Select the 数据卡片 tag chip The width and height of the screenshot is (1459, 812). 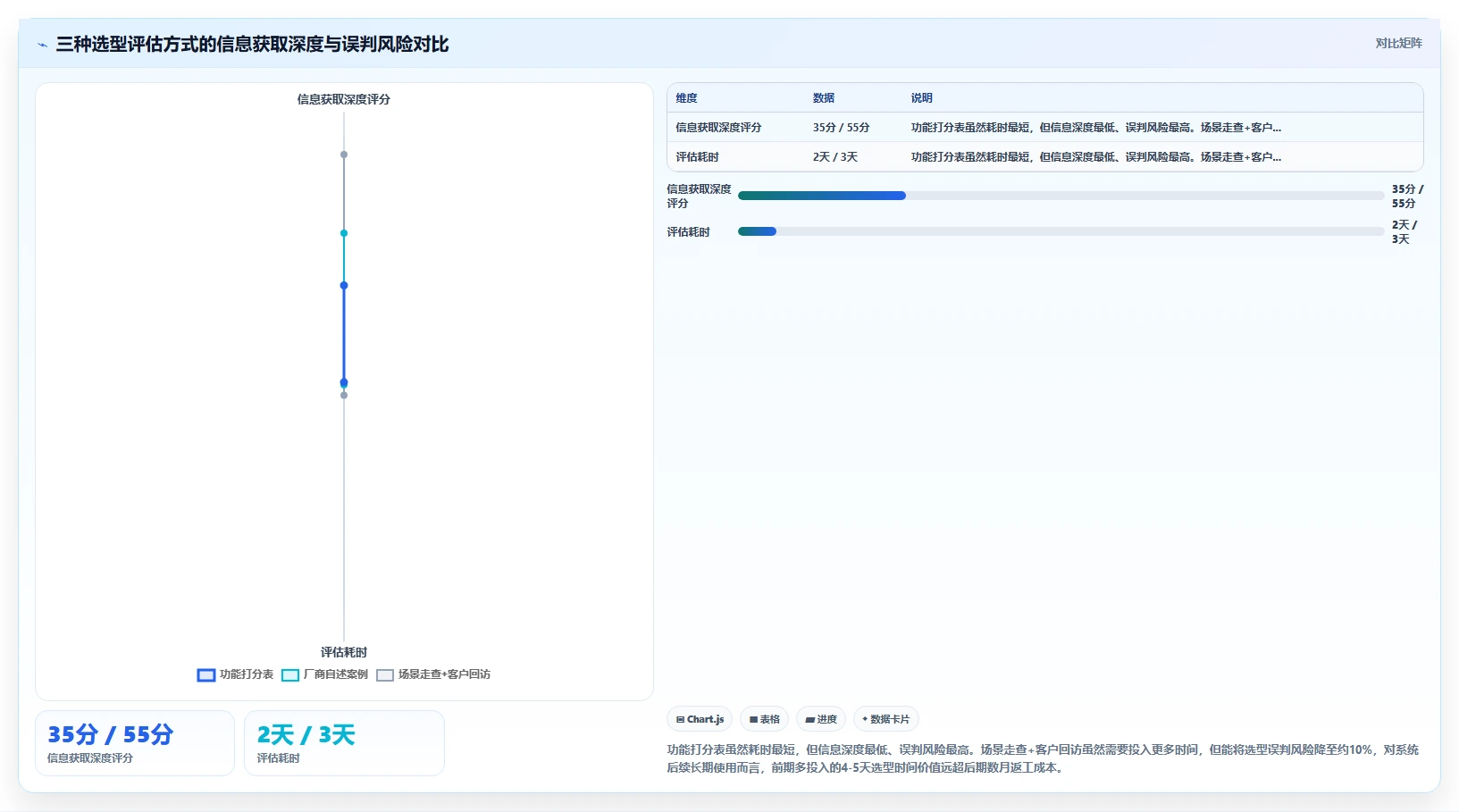[885, 719]
